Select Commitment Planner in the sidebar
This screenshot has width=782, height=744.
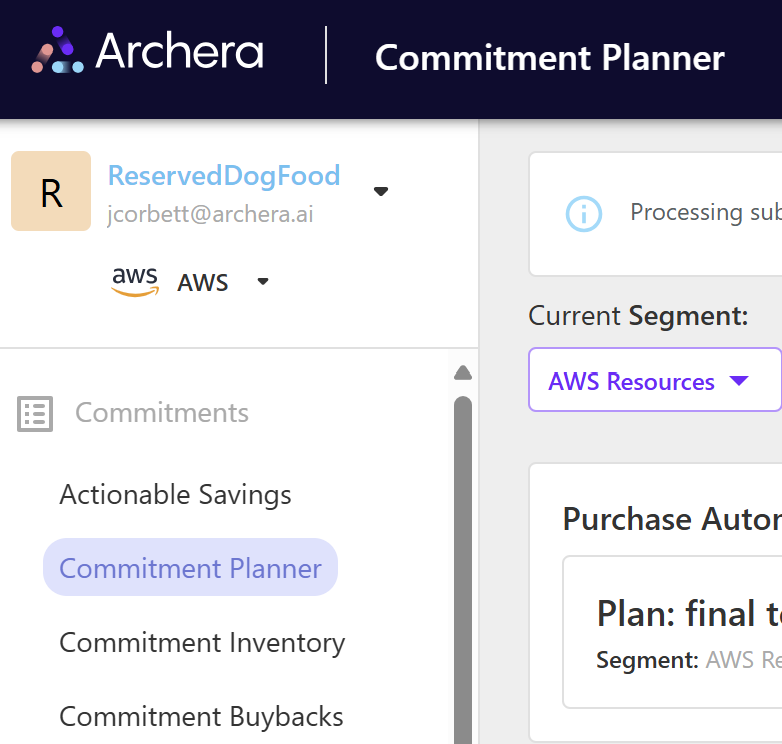pos(191,567)
